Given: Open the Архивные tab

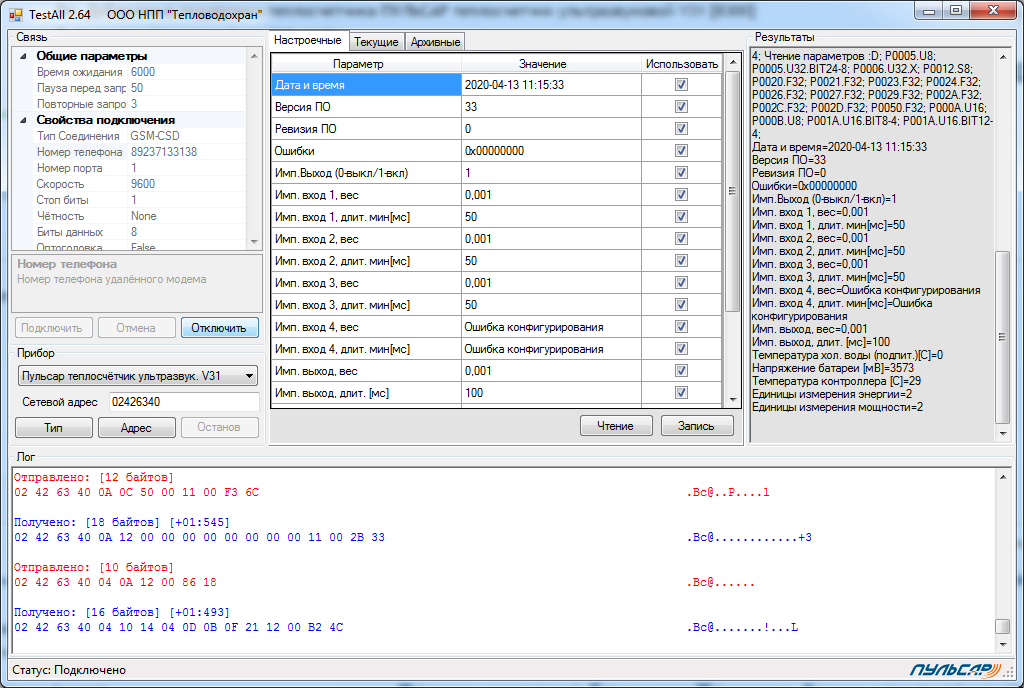Looking at the screenshot, I should click(436, 42).
